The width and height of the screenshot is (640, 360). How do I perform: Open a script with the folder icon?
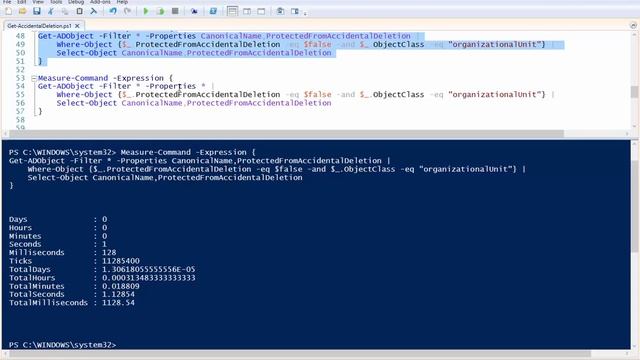22,11
